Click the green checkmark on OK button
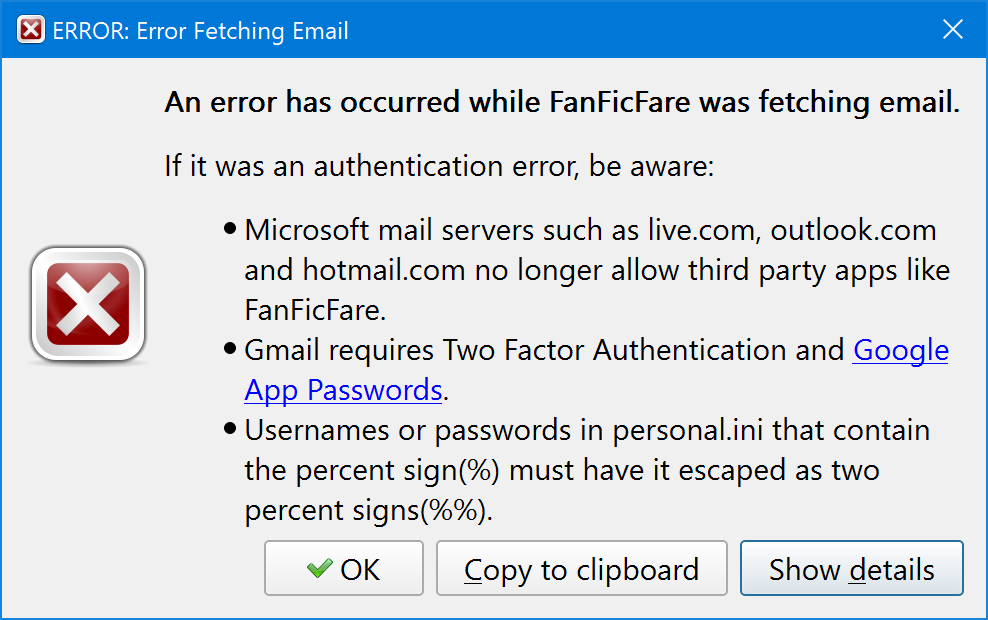Image resolution: width=988 pixels, height=620 pixels. (320, 569)
